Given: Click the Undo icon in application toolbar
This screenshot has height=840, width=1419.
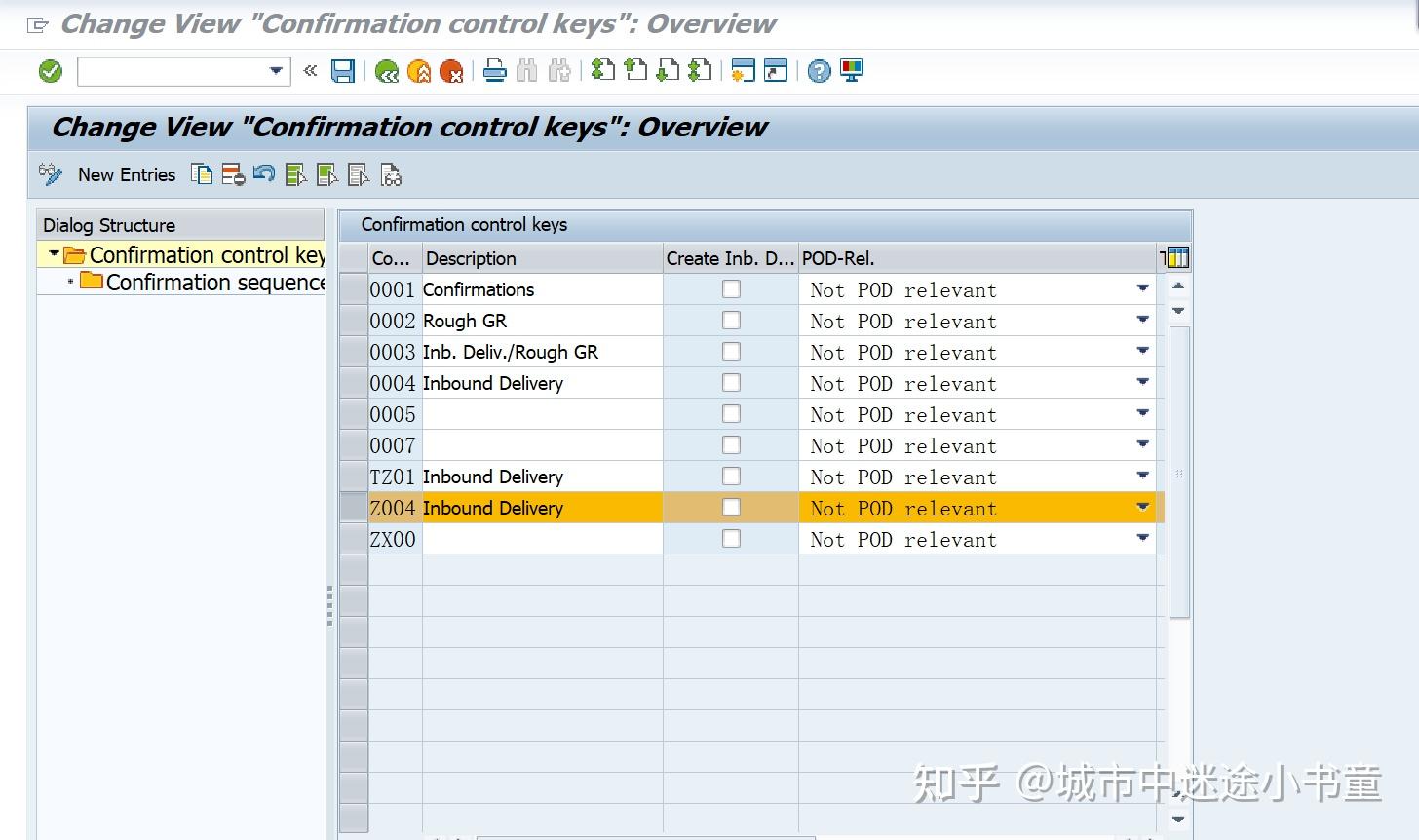Looking at the screenshot, I should click(263, 174).
